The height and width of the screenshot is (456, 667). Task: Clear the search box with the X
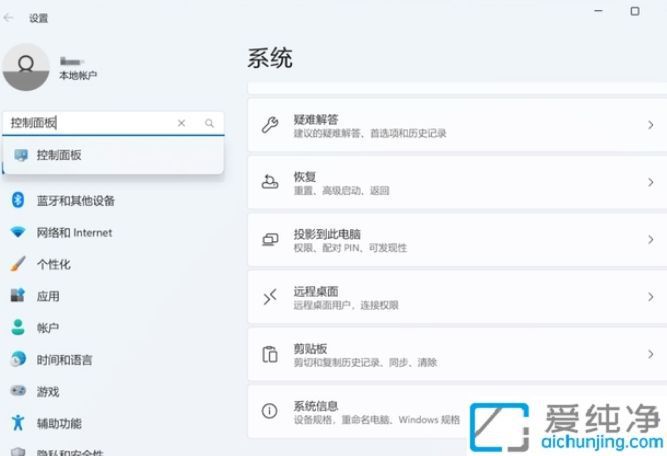point(181,123)
